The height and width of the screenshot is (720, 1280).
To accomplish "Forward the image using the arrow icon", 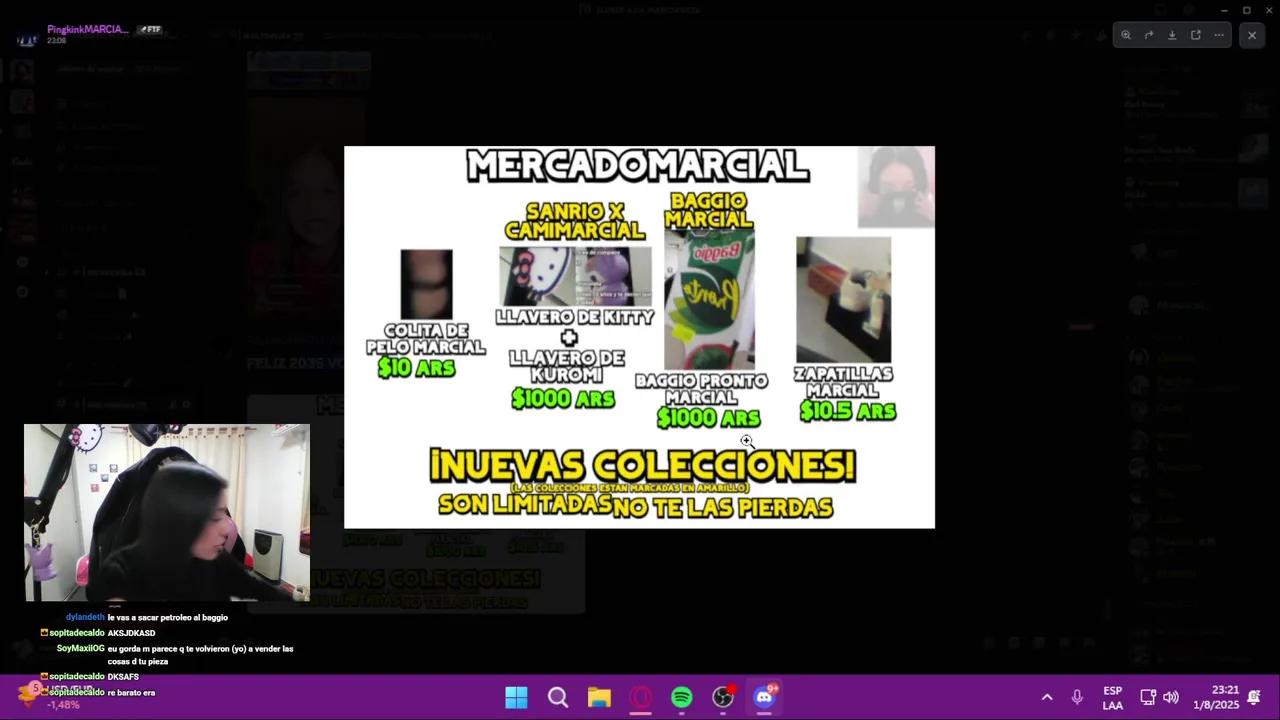I will point(1149,35).
